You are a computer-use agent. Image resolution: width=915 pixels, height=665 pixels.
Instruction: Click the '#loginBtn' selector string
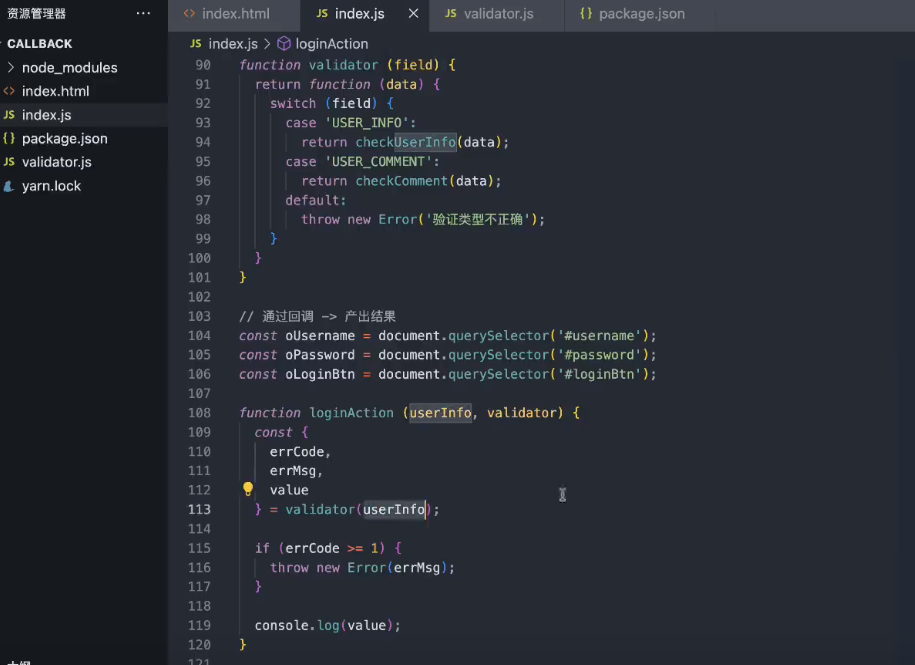pos(599,374)
